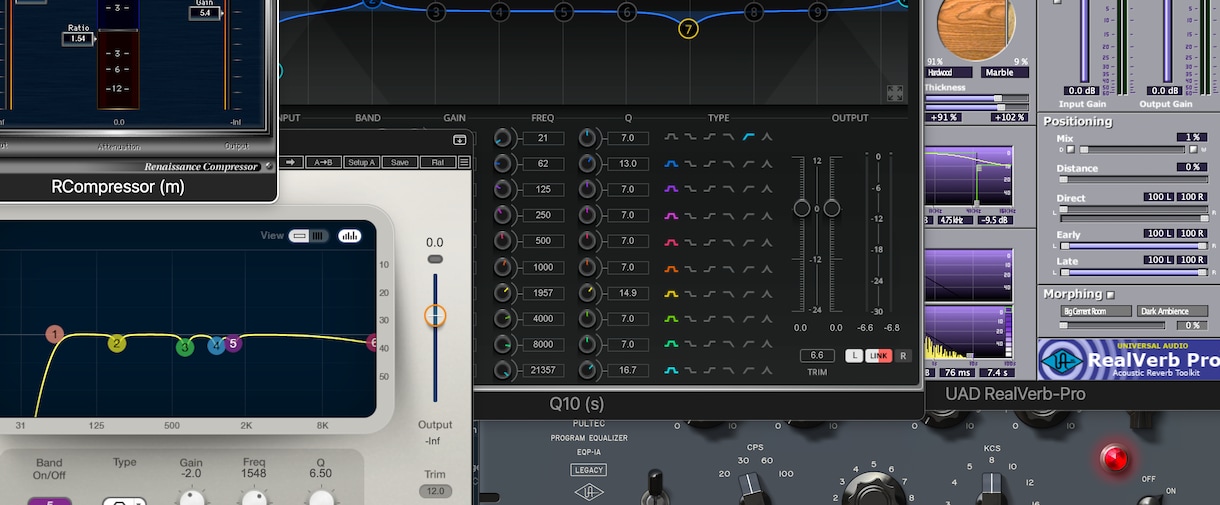Select bell filter type for 21357 Hz band
This screenshot has width=1220, height=505.
pos(672,370)
